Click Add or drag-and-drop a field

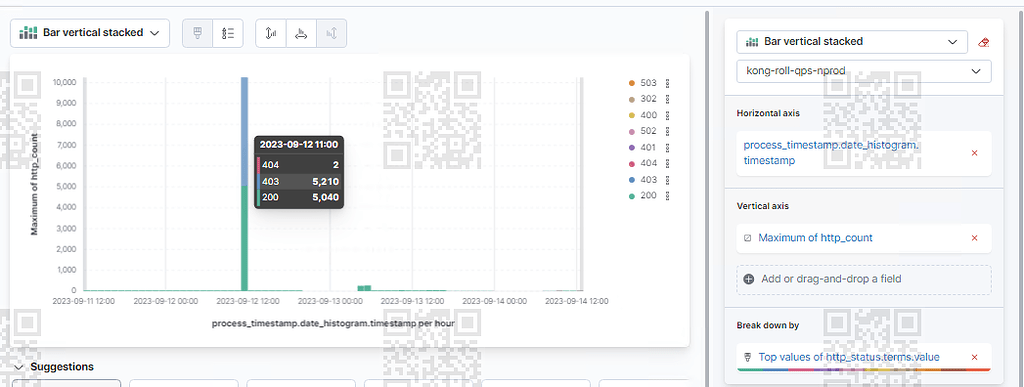tap(863, 279)
